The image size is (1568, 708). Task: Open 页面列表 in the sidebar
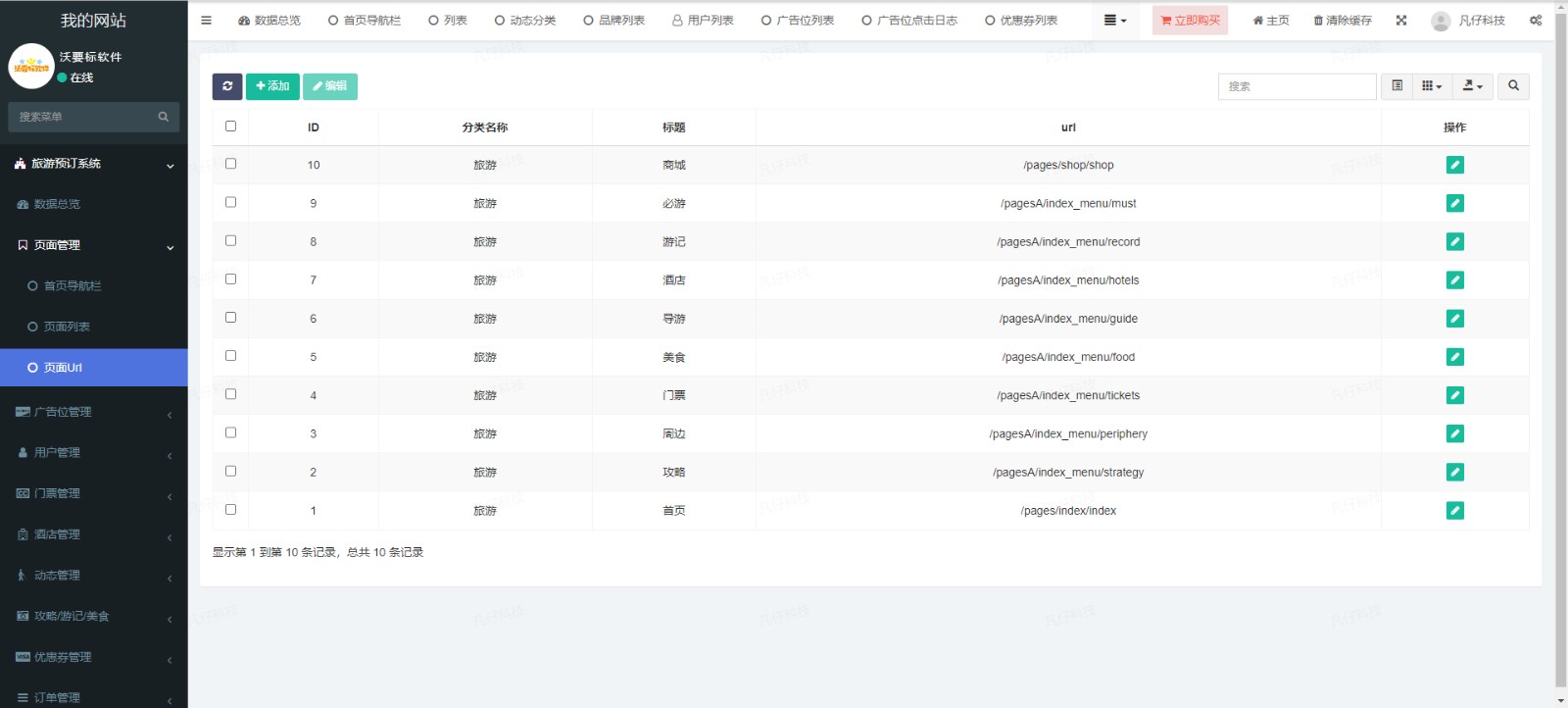tap(94, 327)
